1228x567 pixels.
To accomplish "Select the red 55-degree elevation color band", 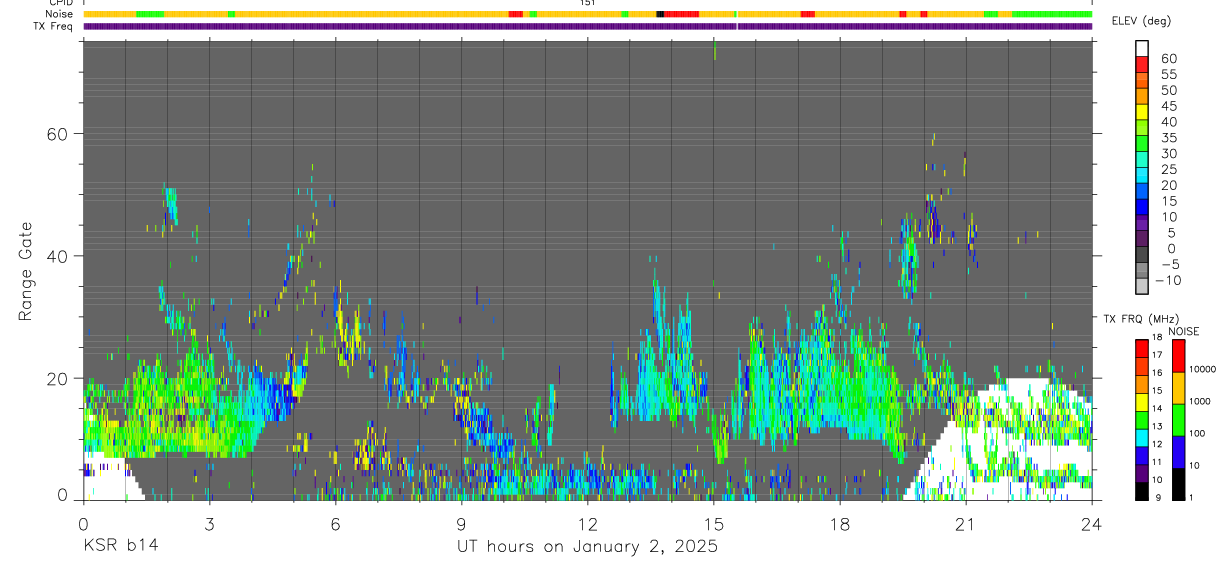I will tap(1141, 63).
